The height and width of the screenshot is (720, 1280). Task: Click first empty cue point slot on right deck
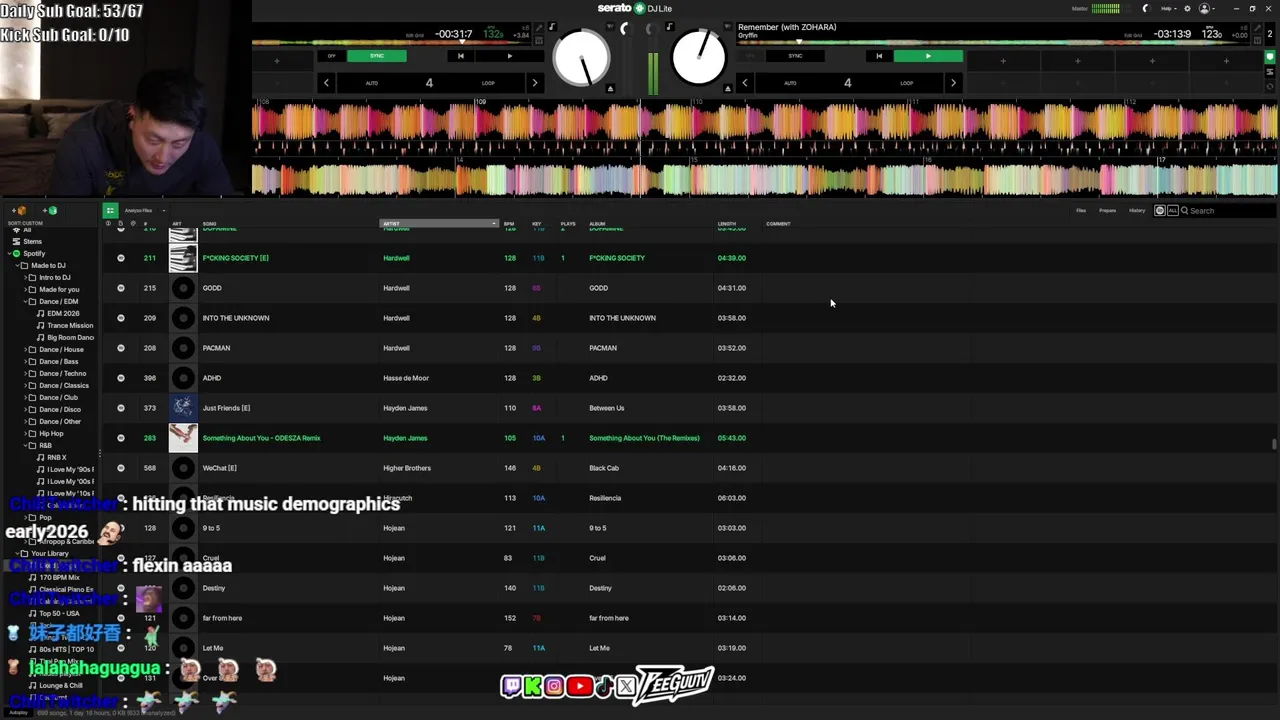pos(1003,61)
